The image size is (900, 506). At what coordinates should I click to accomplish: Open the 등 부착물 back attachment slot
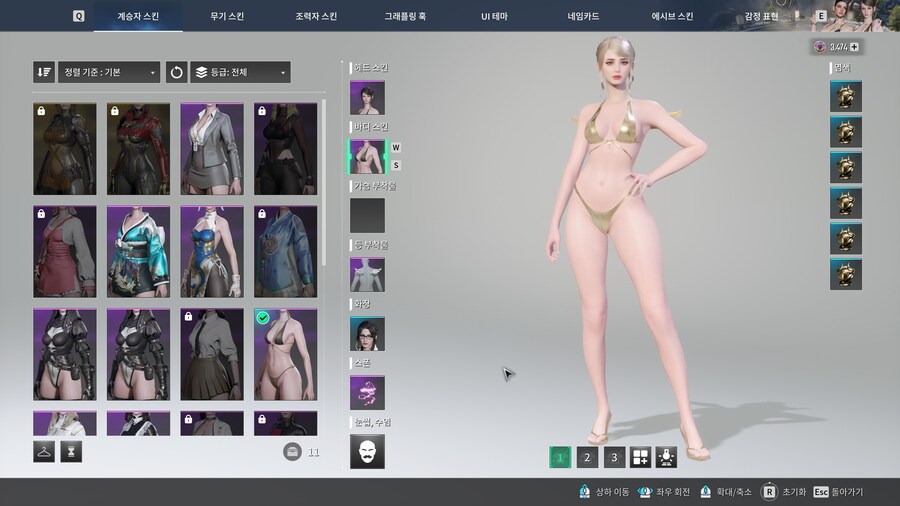(x=367, y=274)
